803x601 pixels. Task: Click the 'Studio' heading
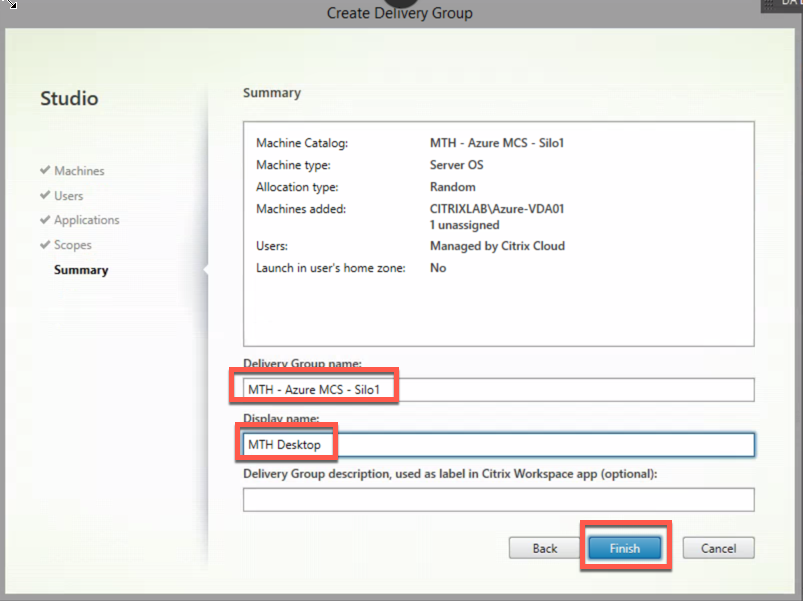pos(69,98)
